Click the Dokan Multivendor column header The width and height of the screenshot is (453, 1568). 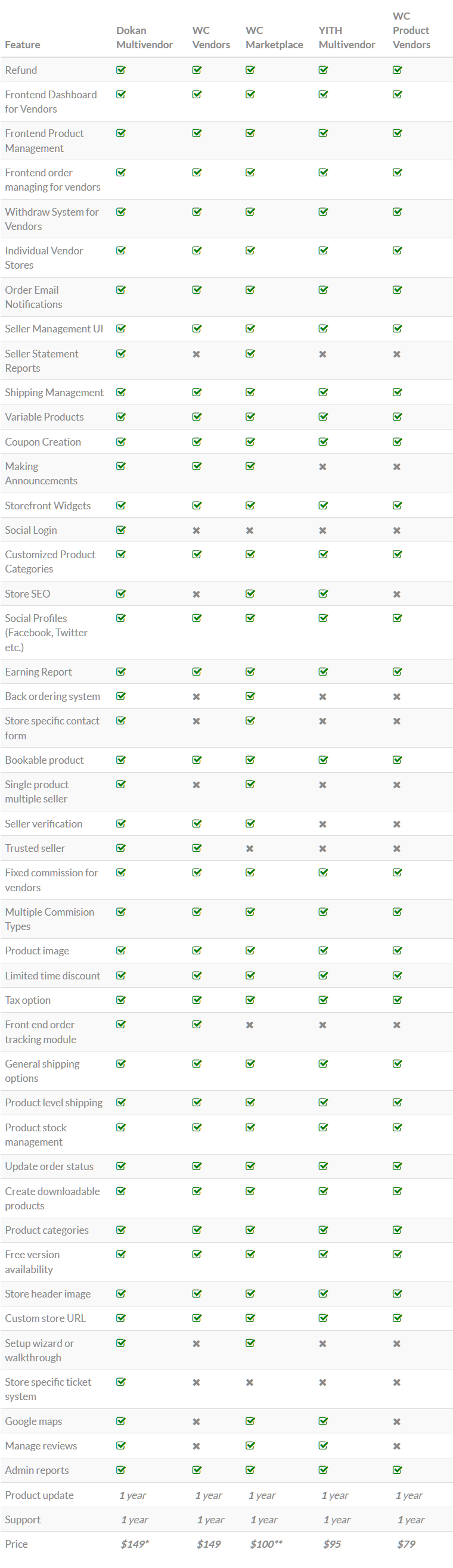(x=144, y=38)
